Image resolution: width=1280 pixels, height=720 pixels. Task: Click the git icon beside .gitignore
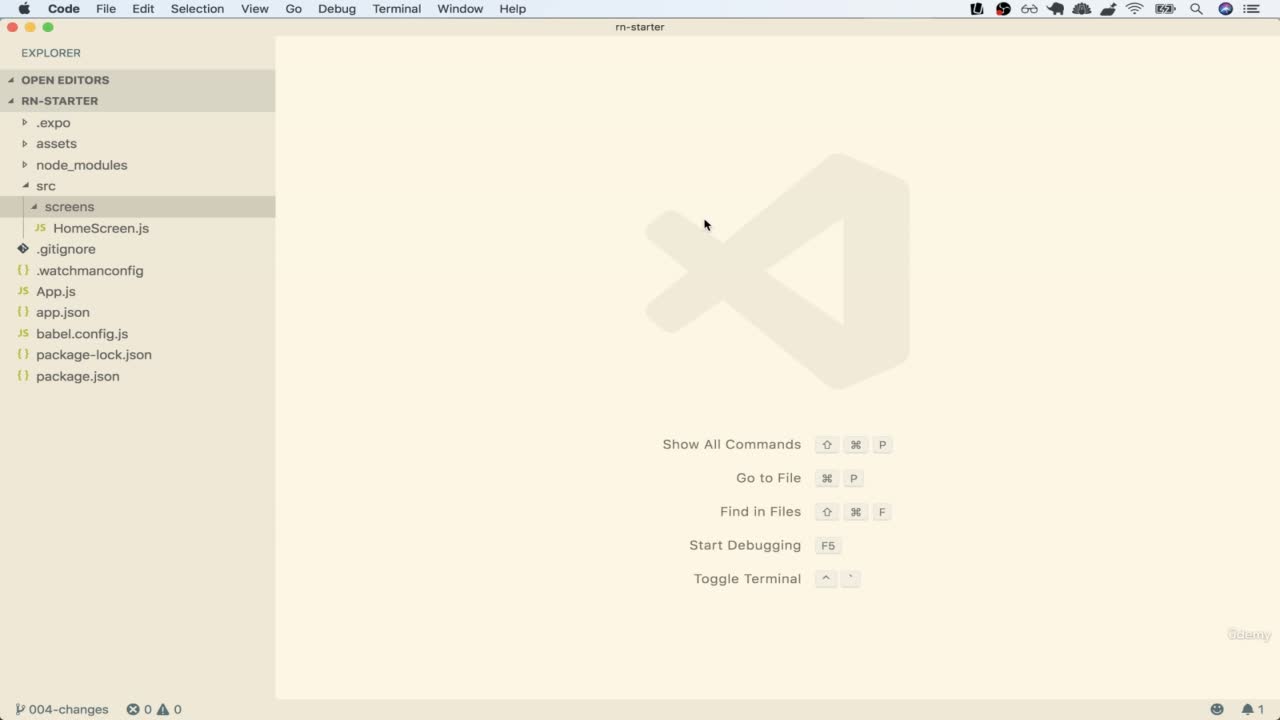[x=23, y=249]
